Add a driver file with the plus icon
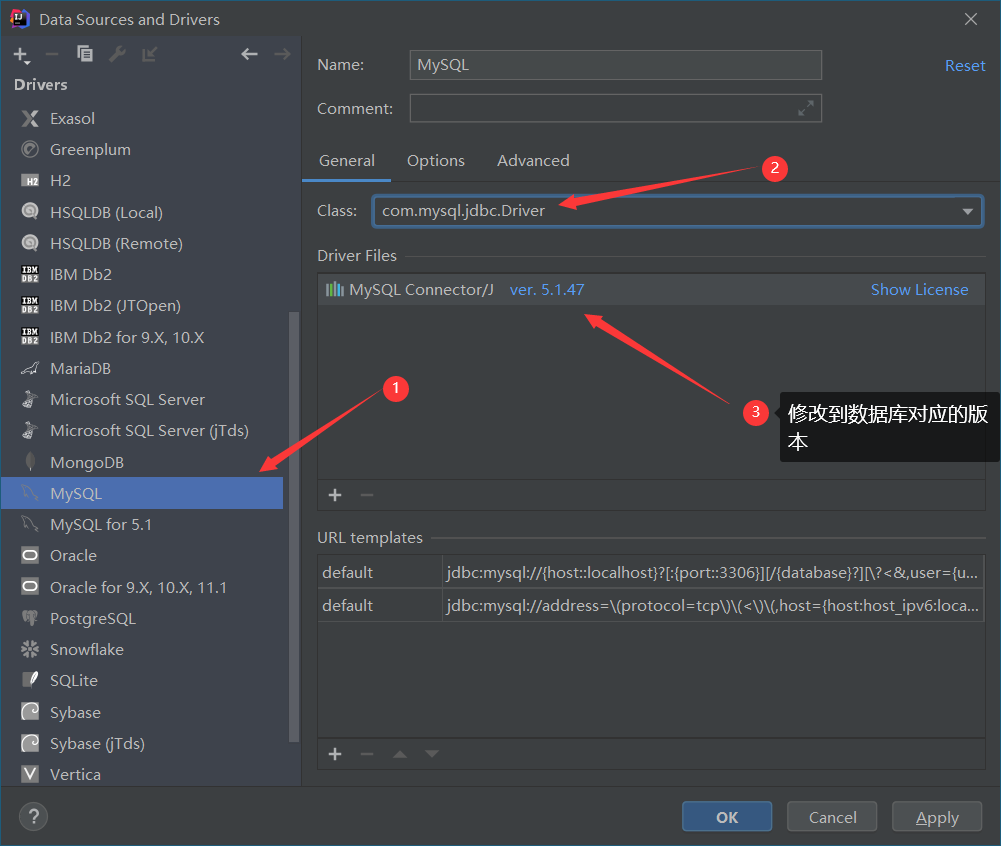Screen dimensions: 1001x846 [335, 495]
